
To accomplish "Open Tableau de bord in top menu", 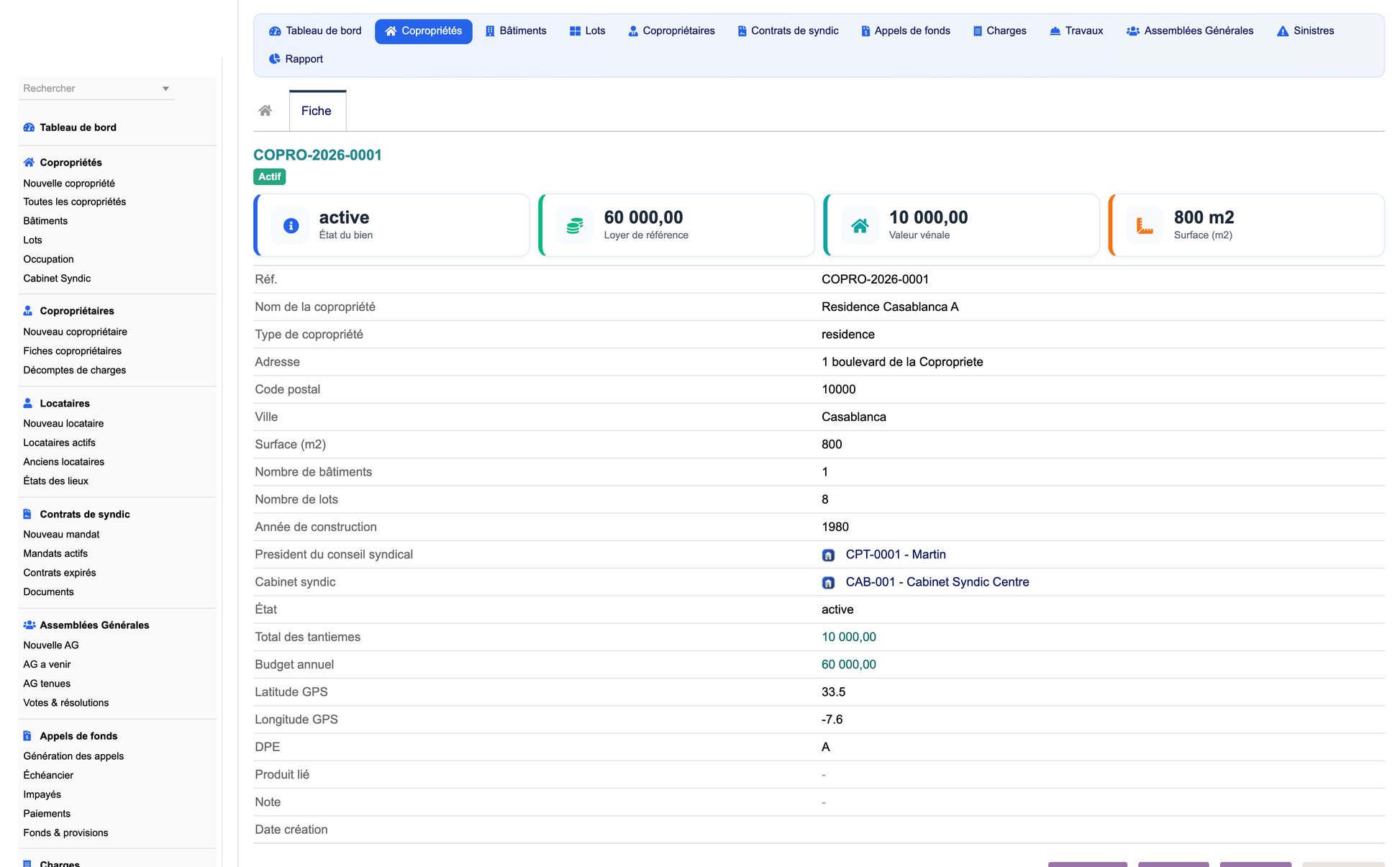I will [315, 31].
